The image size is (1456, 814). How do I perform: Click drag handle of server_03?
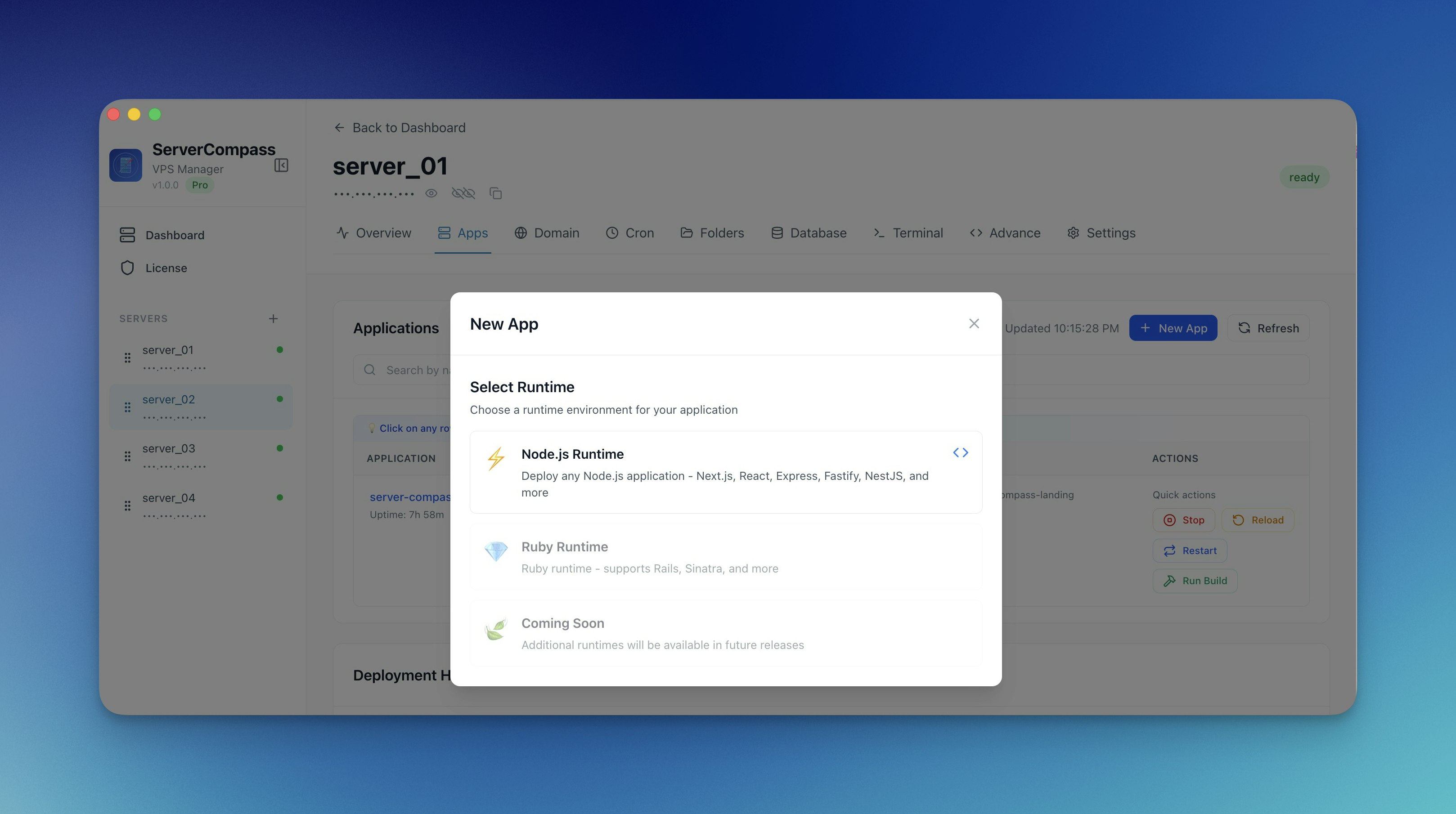pos(128,456)
